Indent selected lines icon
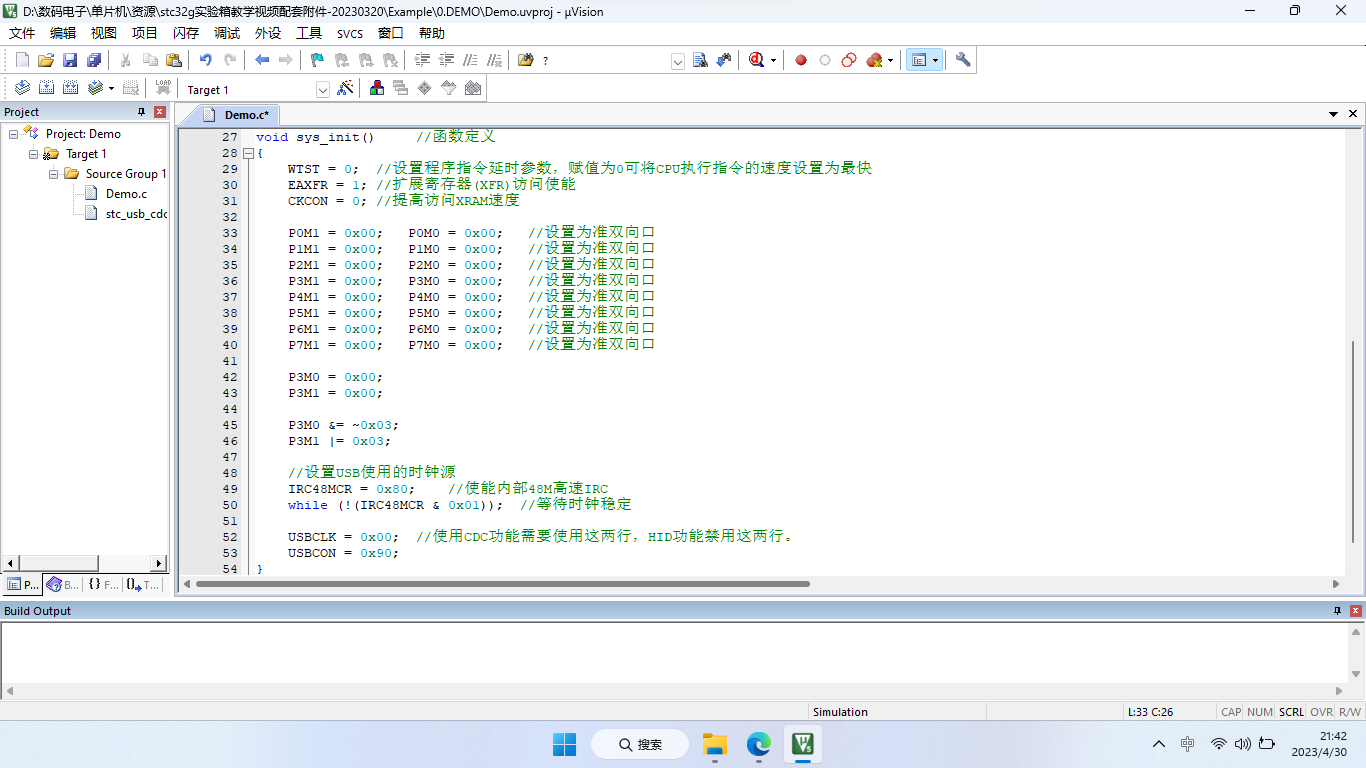This screenshot has height=768, width=1366. (422, 60)
